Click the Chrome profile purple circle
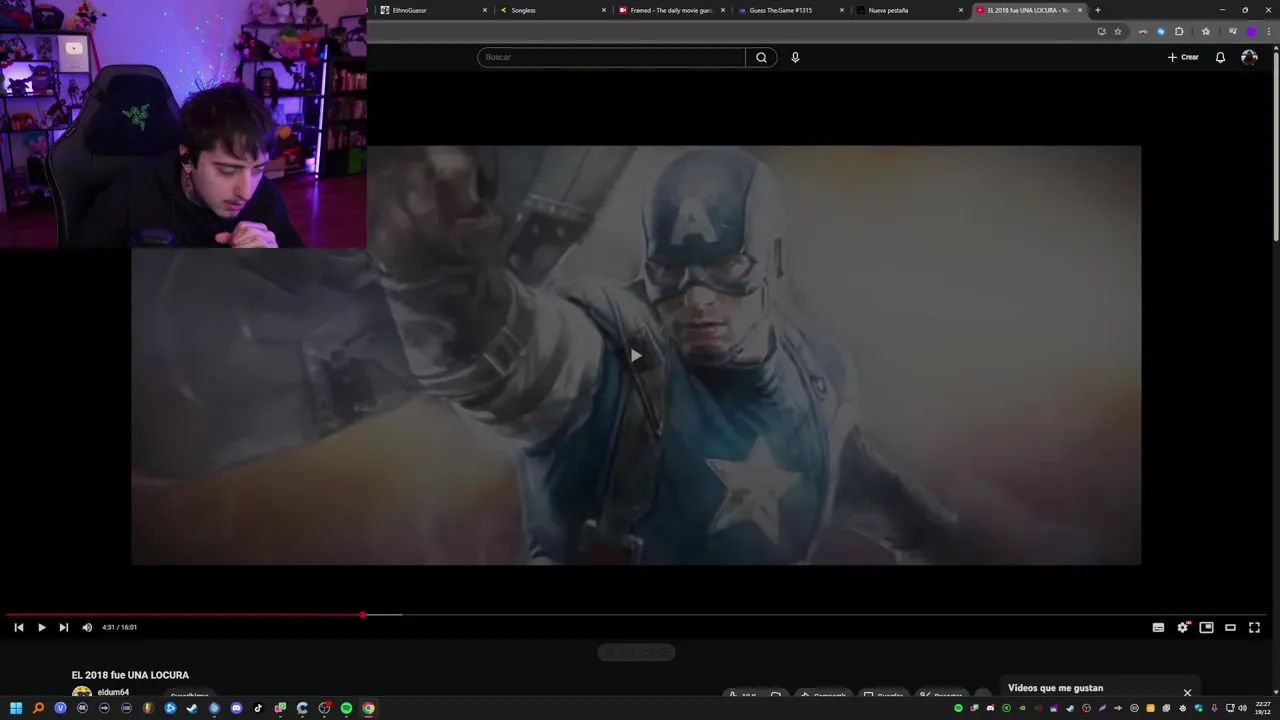Viewport: 1280px width, 720px height. click(x=1251, y=31)
